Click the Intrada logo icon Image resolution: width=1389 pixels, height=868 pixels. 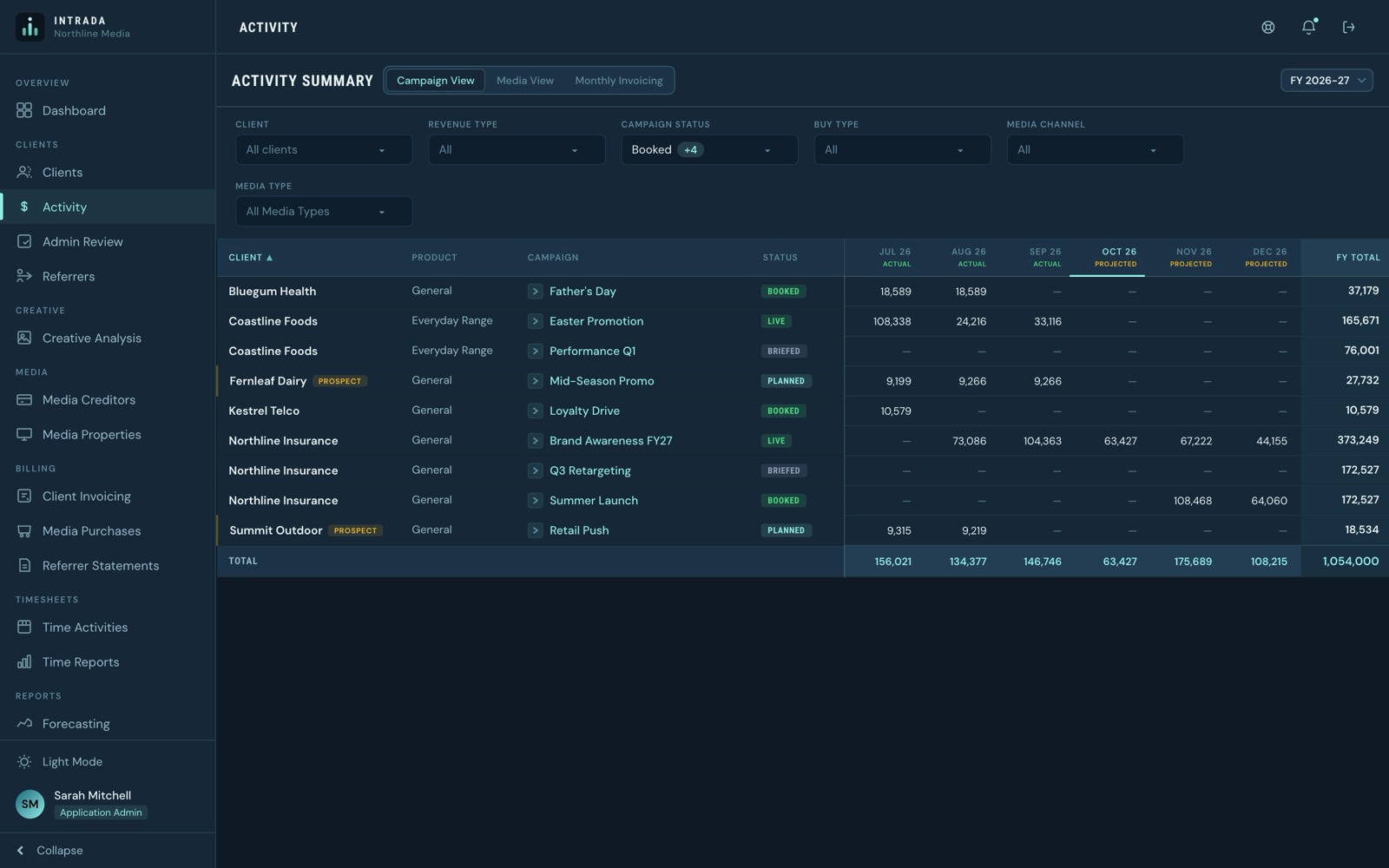30,27
